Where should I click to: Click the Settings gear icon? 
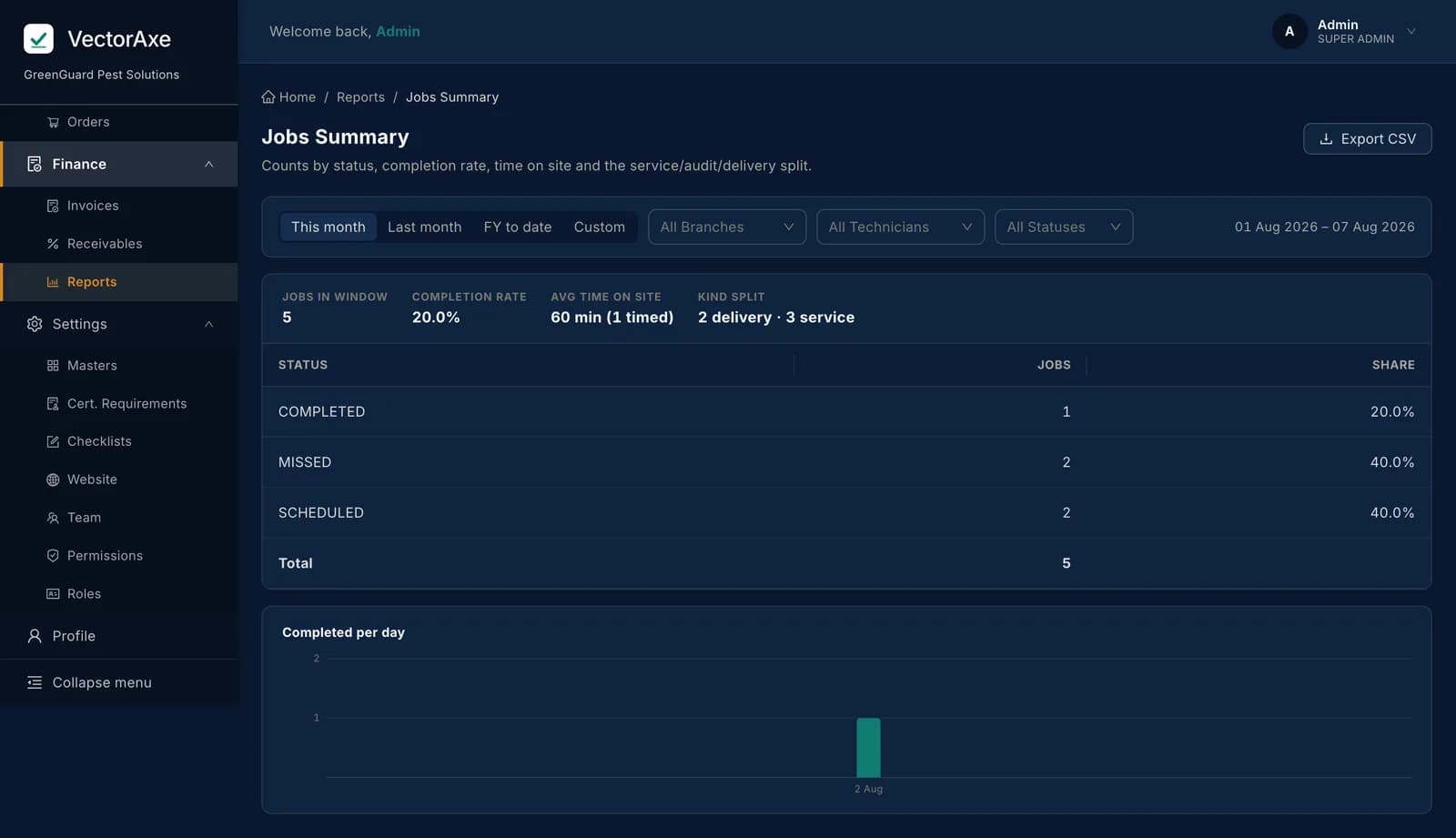[35, 324]
